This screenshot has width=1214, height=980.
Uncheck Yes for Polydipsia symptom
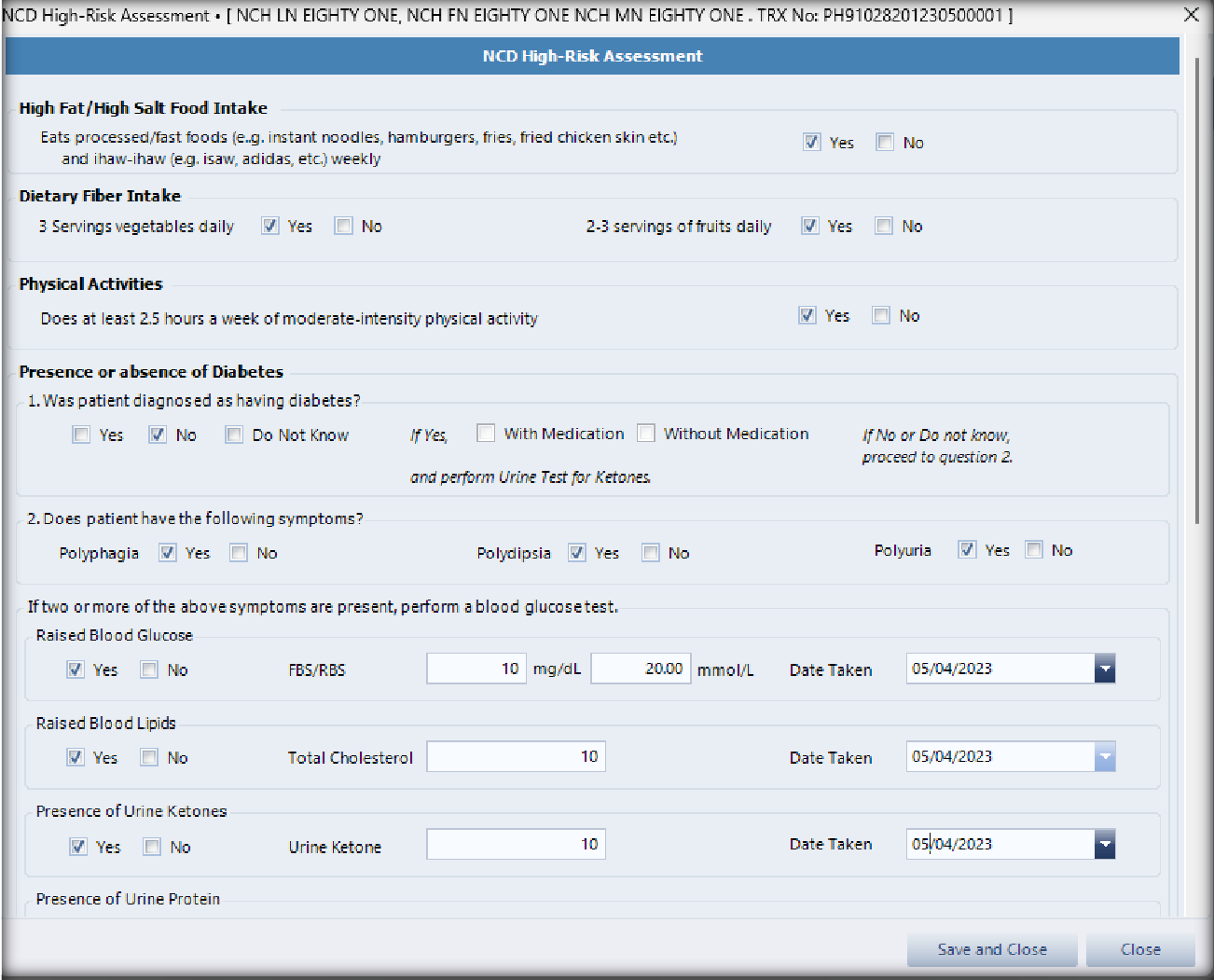(x=577, y=553)
